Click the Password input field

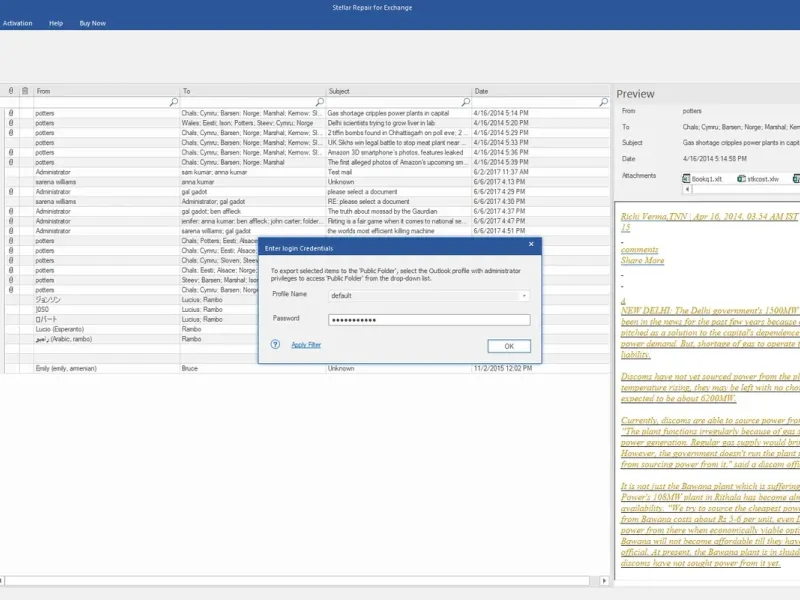click(x=429, y=320)
